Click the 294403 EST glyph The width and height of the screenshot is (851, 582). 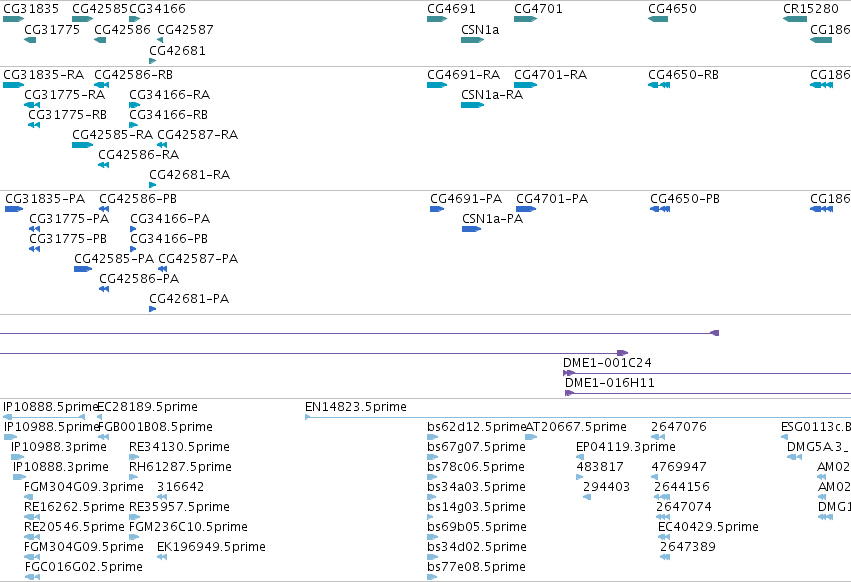click(x=587, y=497)
